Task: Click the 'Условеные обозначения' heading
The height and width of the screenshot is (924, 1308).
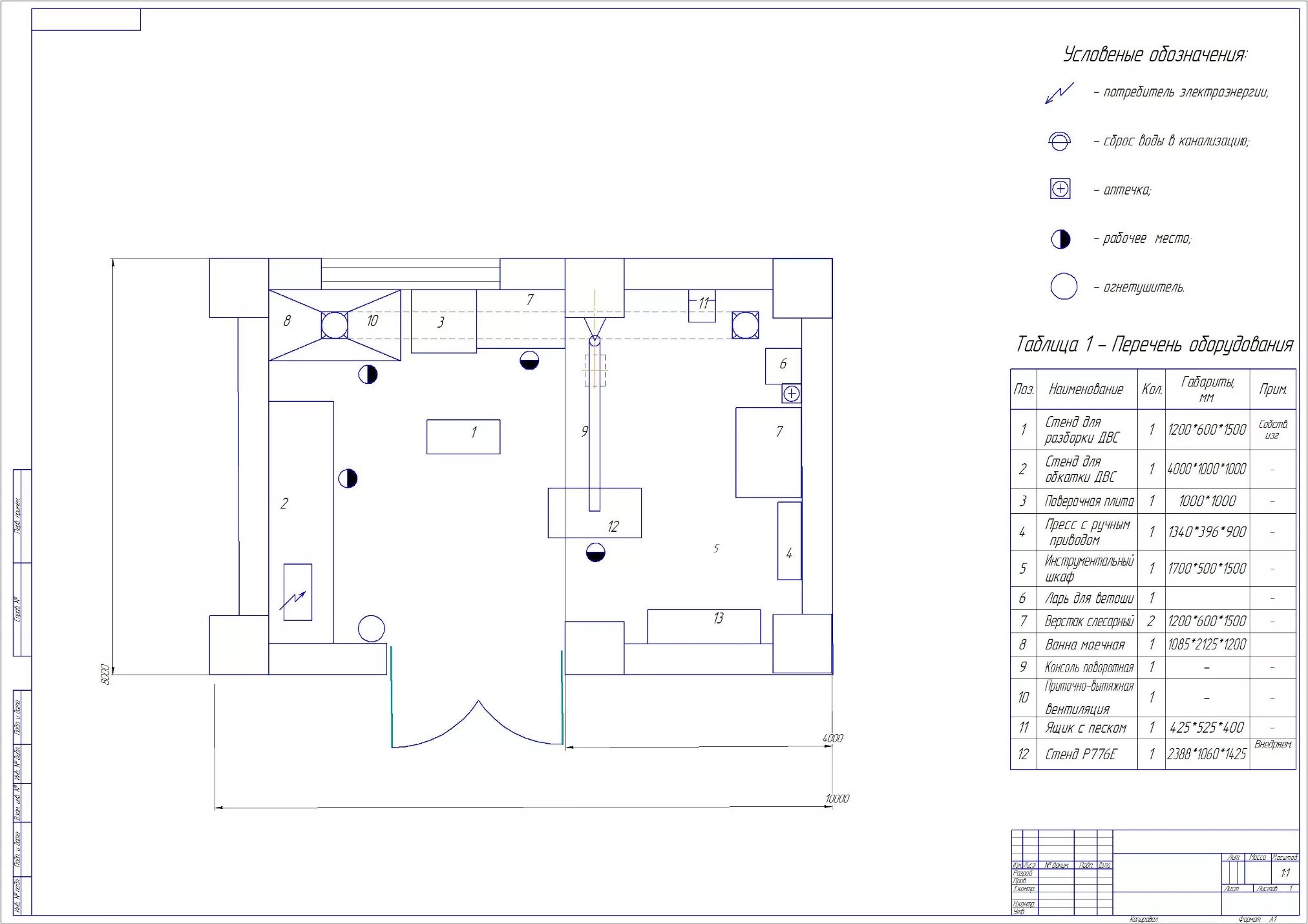Action: [x=1155, y=54]
